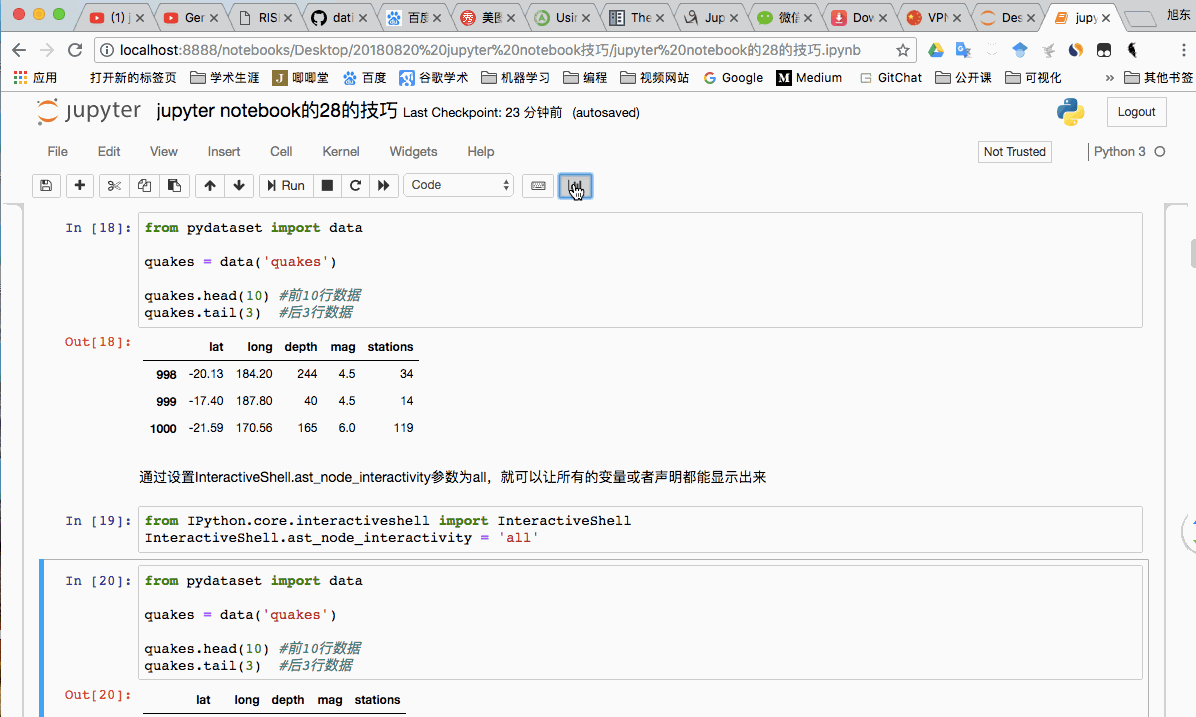Image resolution: width=1196 pixels, height=717 pixels.
Task: Switch to the Des tab
Action: click(x=1008, y=18)
